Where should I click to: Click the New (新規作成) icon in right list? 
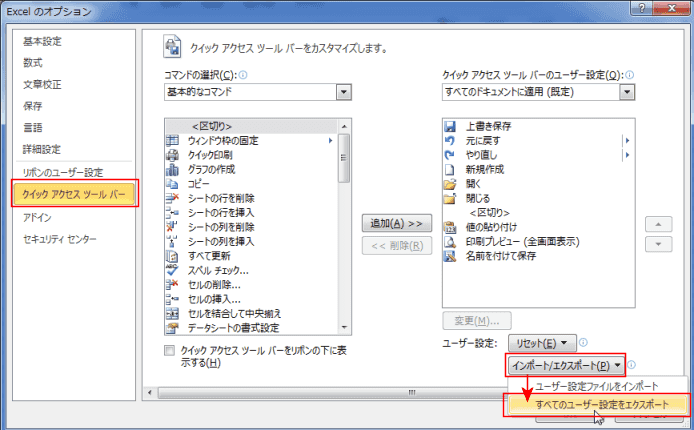(450, 169)
